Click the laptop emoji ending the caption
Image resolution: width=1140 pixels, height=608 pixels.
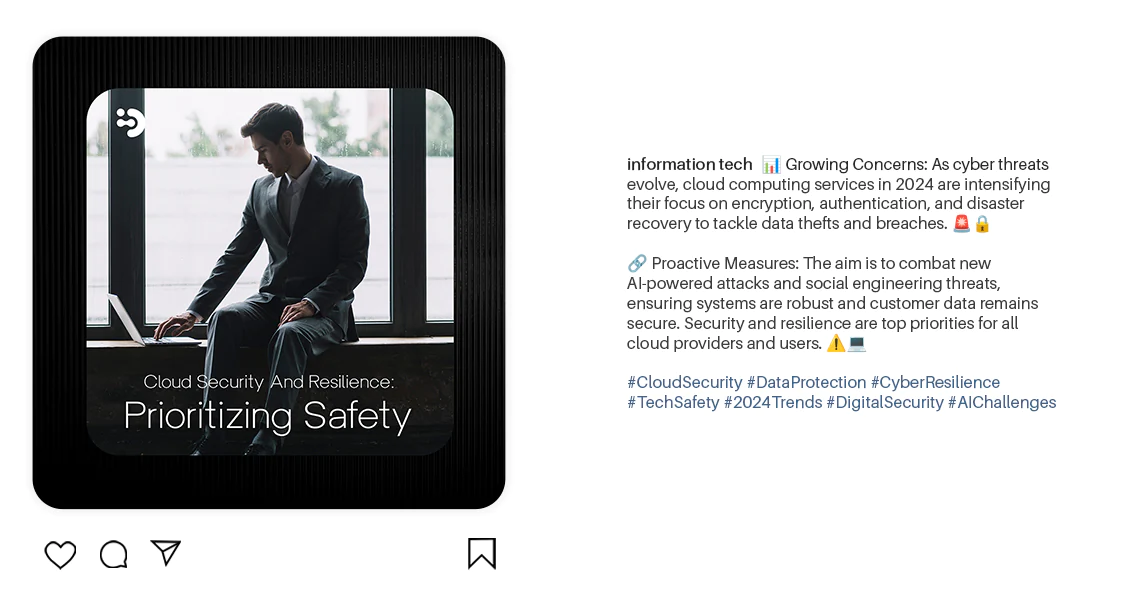tap(857, 343)
